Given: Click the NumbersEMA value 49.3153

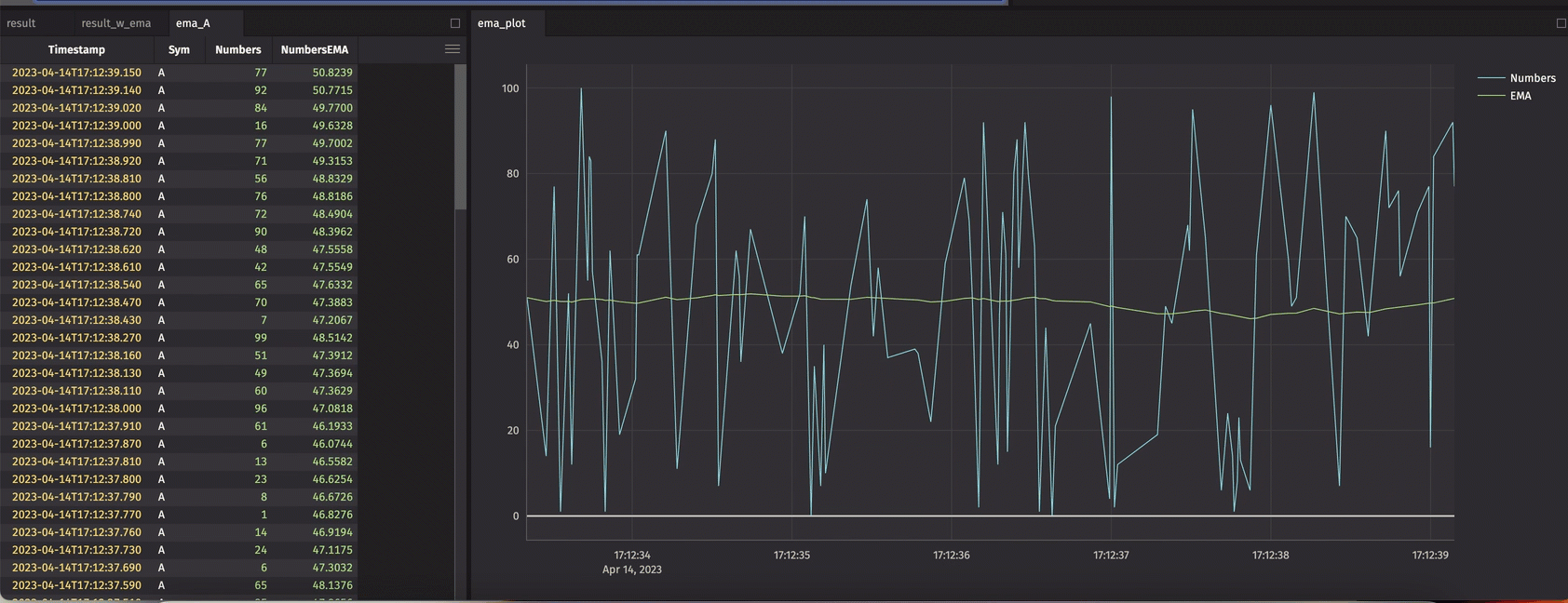Looking at the screenshot, I should pos(332,161).
